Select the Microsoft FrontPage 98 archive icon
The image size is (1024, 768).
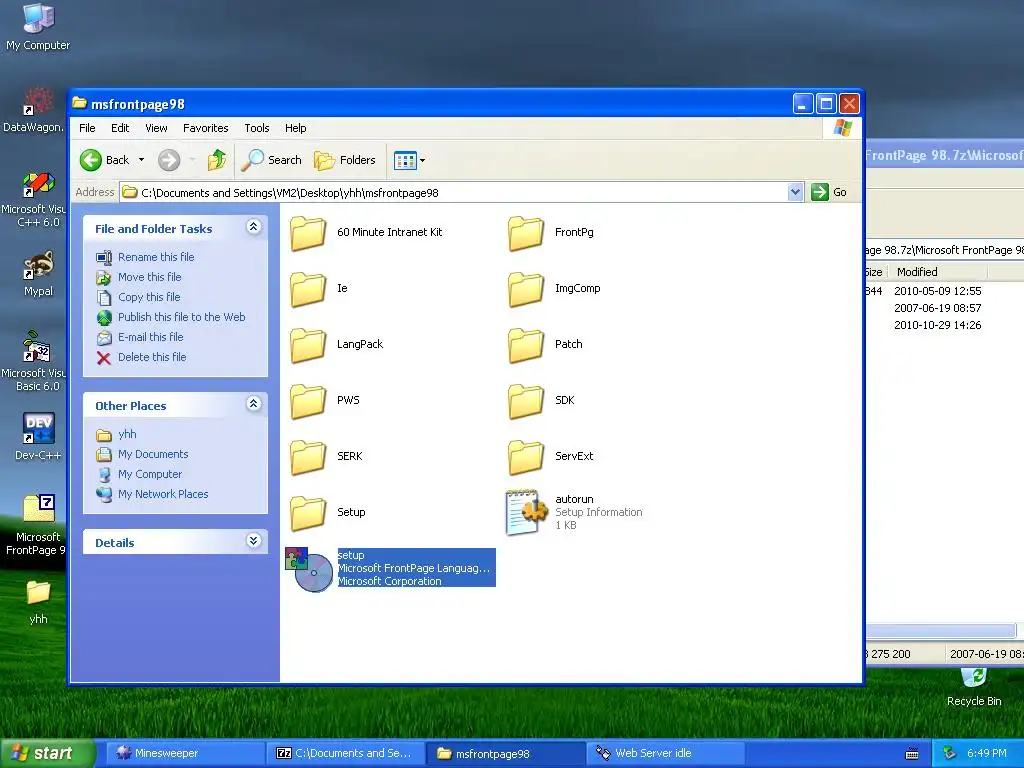37,524
